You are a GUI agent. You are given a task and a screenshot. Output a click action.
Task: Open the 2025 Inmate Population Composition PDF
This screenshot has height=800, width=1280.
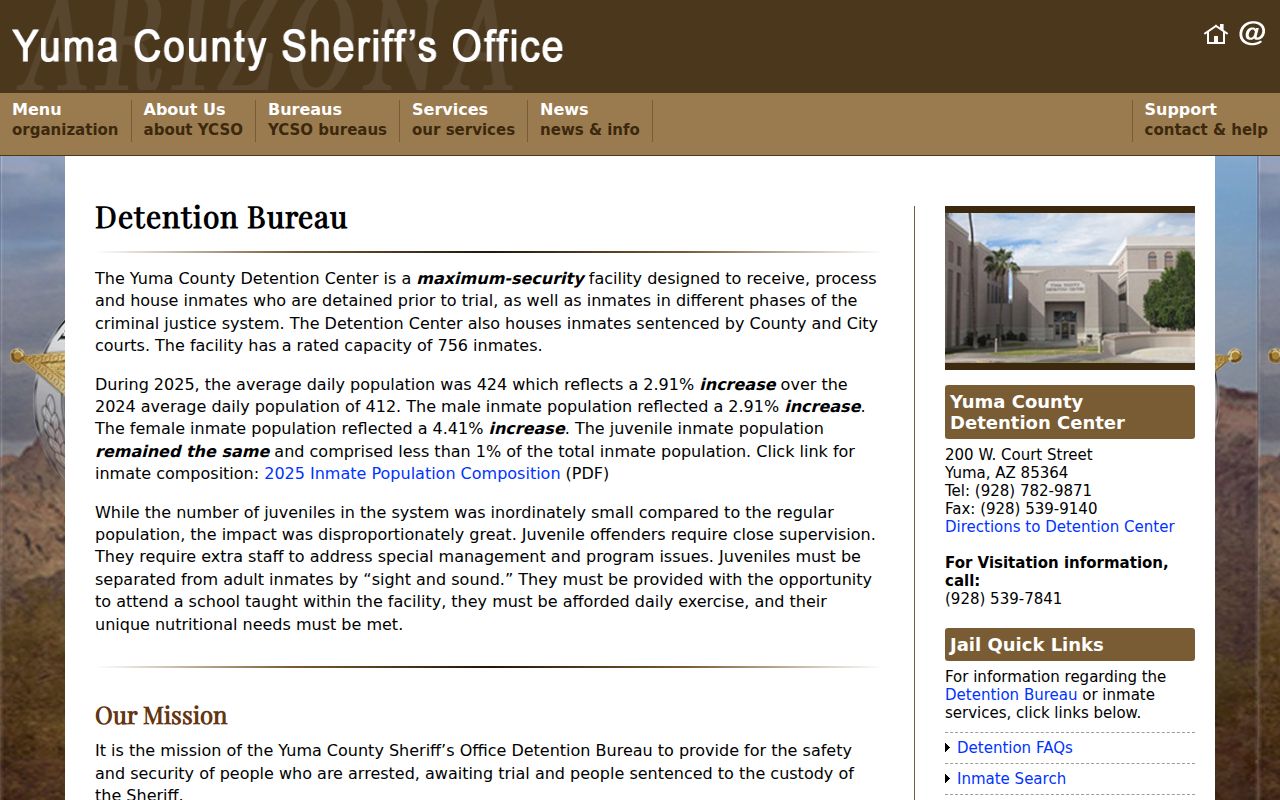point(412,473)
